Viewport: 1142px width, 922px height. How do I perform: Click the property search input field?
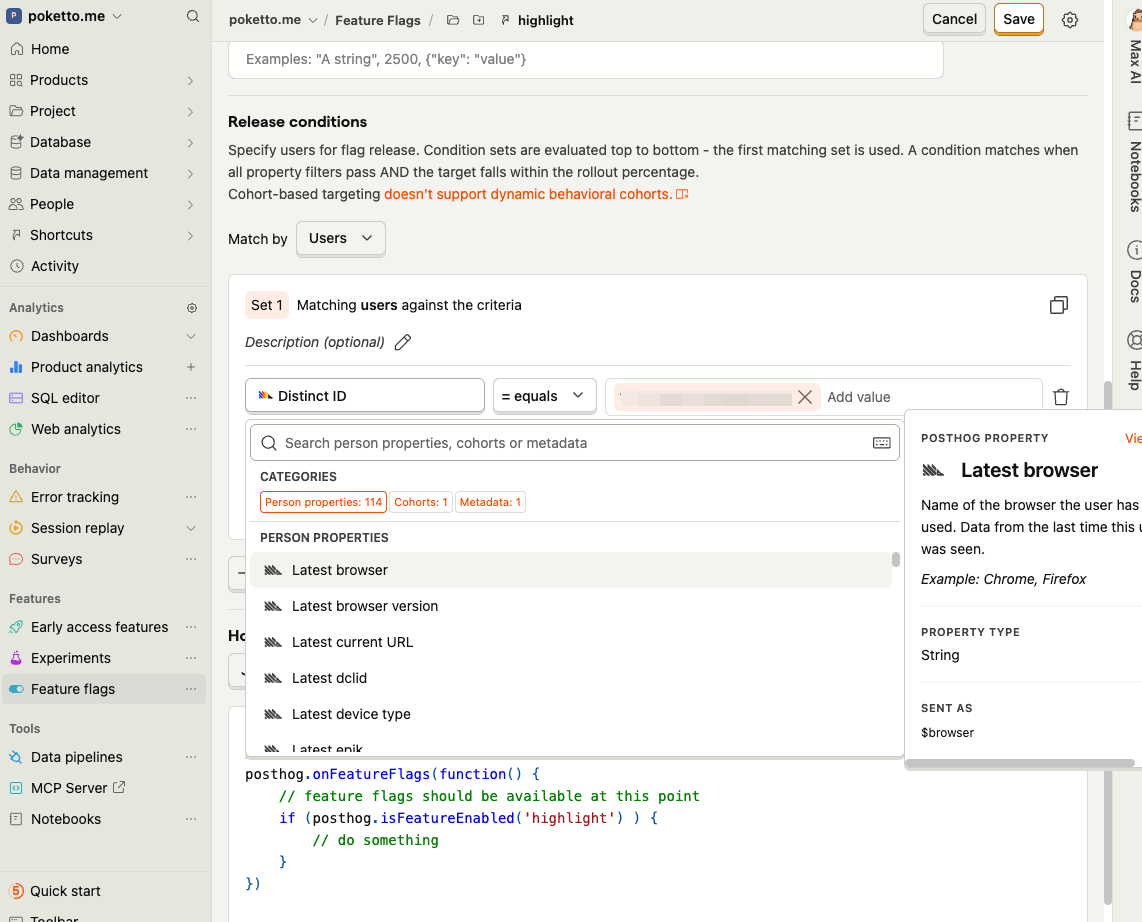tap(570, 443)
